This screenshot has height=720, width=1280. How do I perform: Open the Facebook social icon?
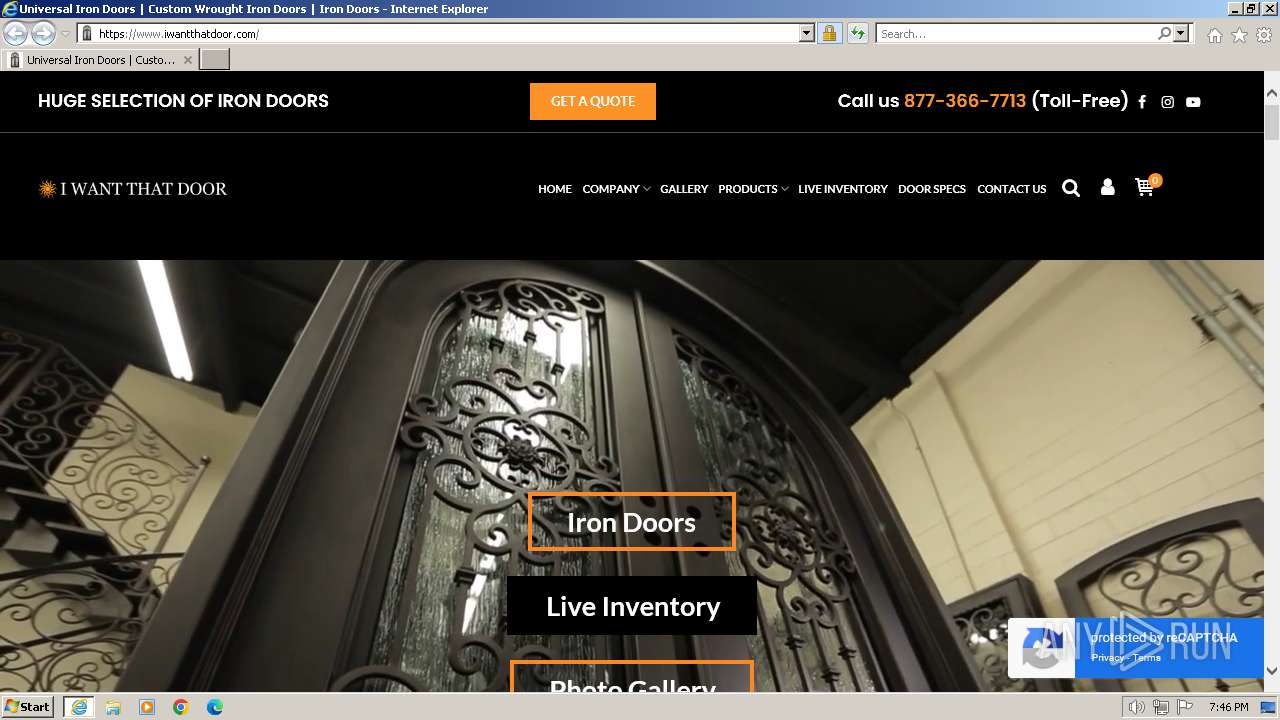coord(1142,102)
